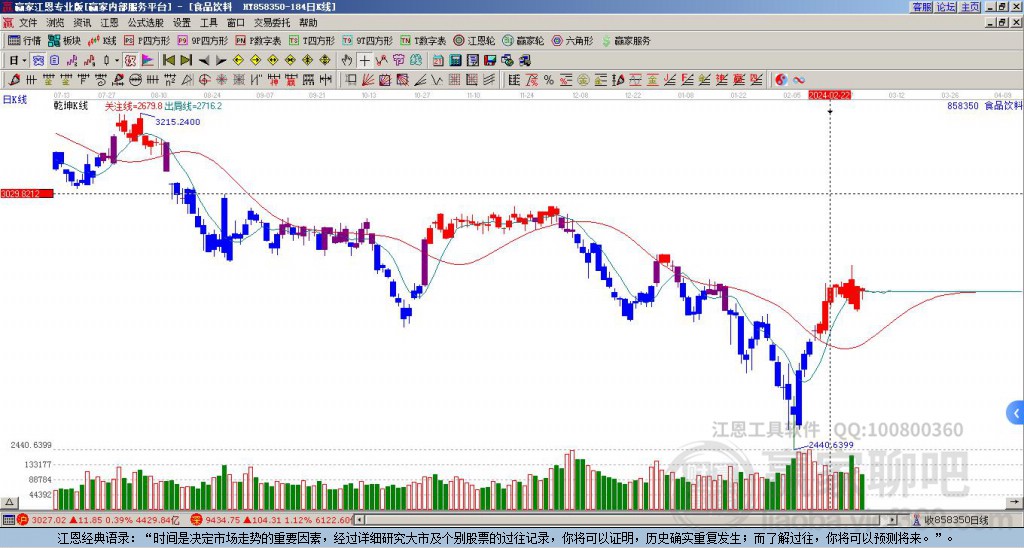Click the floppy disk save icon
The width and height of the screenshot is (1024, 548).
pos(490,60)
